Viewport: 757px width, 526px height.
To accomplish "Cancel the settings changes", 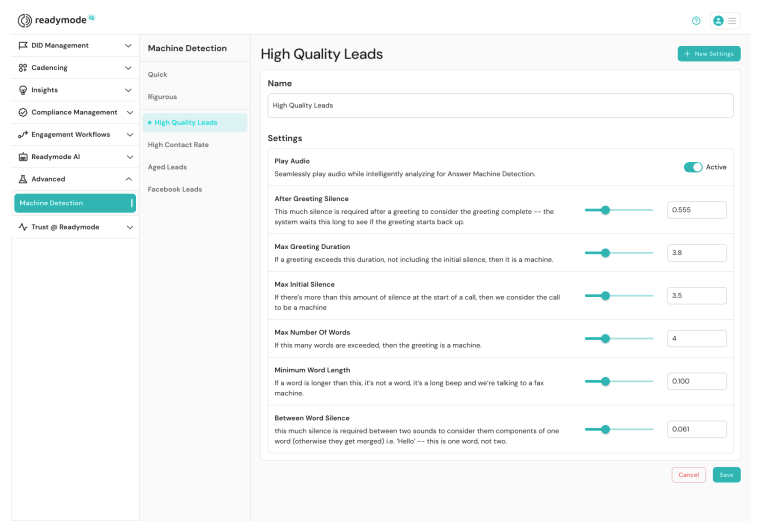I will coord(688,475).
